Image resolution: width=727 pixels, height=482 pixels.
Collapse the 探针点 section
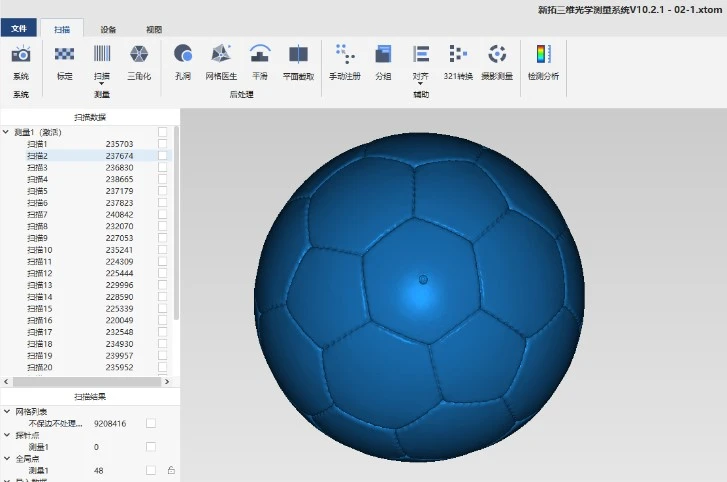coord(6,435)
